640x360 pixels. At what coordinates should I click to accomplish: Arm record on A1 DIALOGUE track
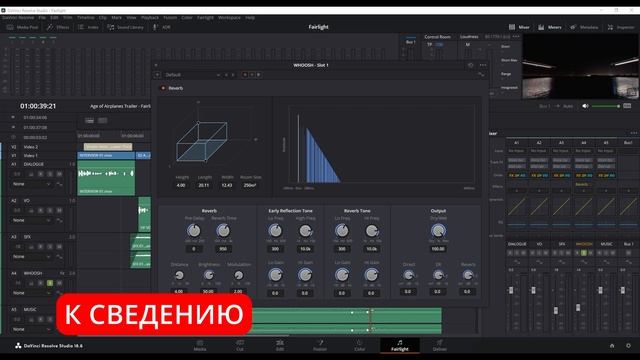click(x=40, y=174)
